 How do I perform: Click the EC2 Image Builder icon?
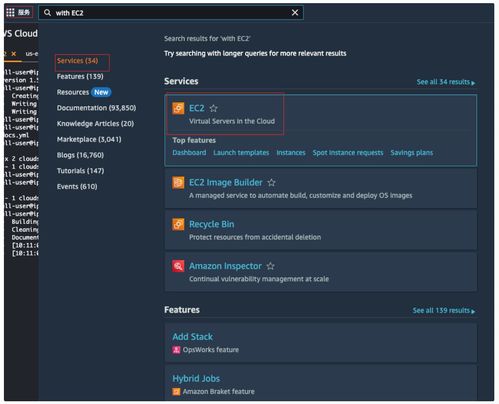(x=178, y=183)
